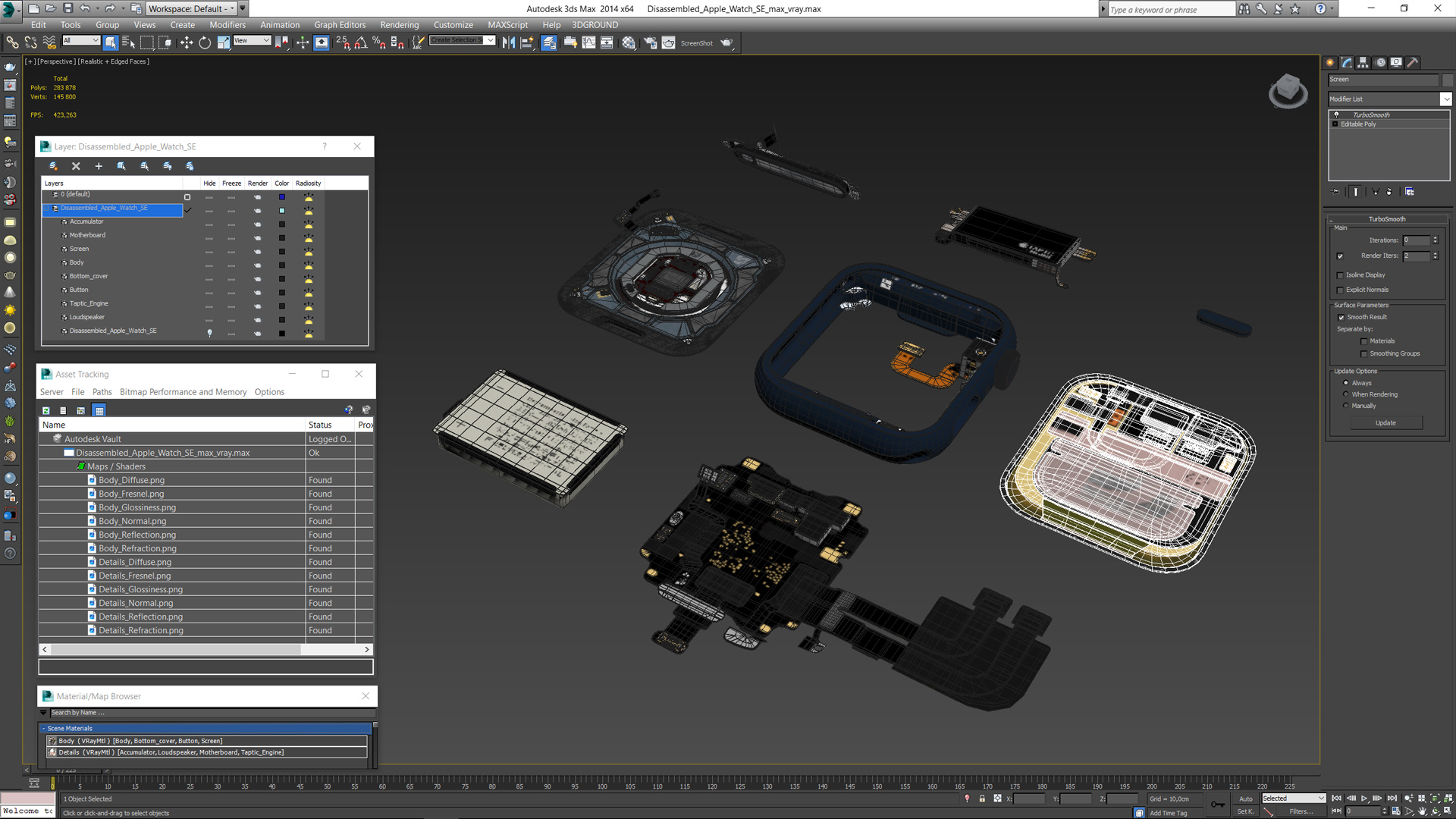Enable the Explicit Normals checkbox
This screenshot has width=1456, height=819.
click(1340, 290)
